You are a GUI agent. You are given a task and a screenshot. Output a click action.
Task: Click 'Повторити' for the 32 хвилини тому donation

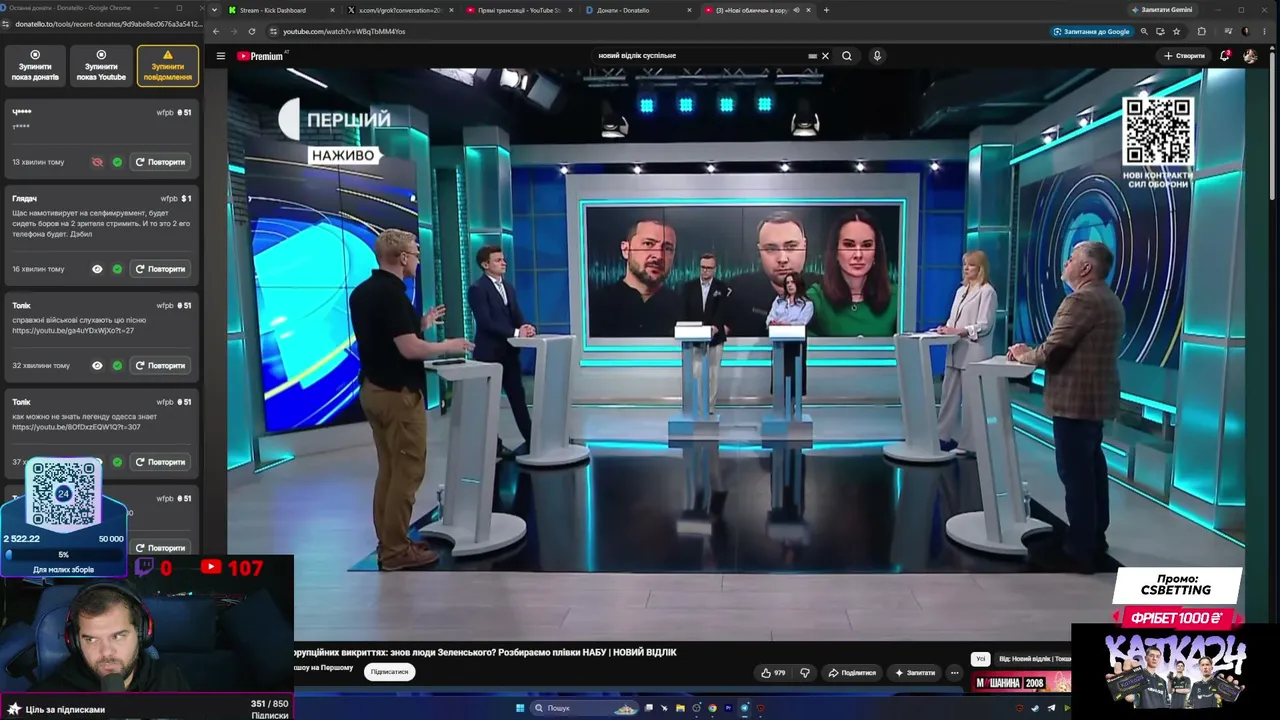tap(160, 366)
